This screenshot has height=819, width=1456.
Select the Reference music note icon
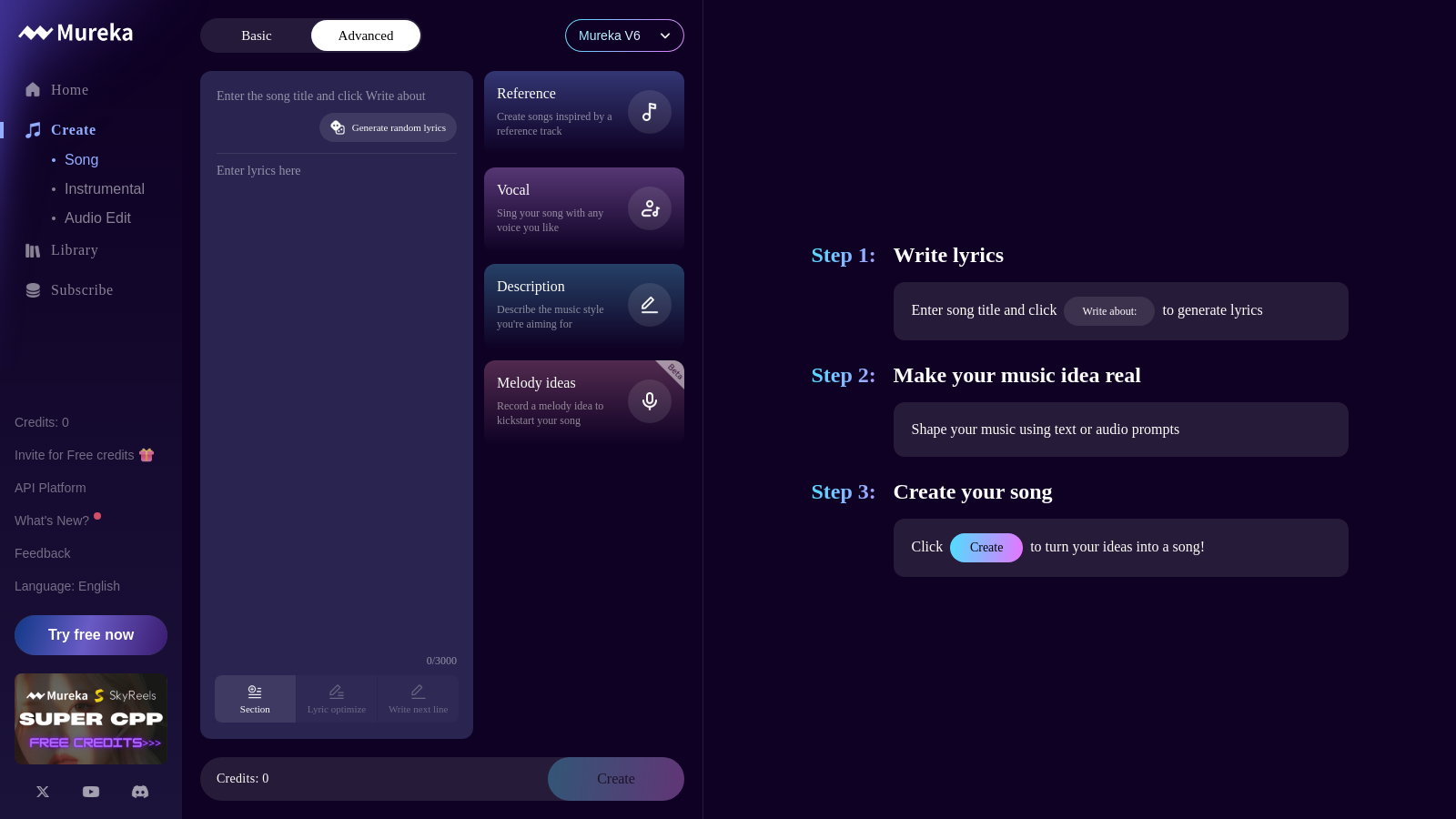649,111
